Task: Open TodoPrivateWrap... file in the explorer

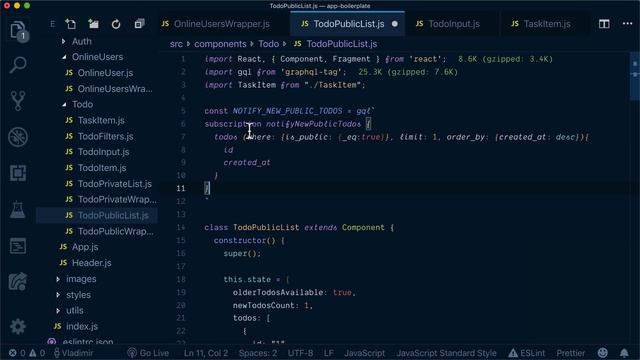Action: (x=117, y=199)
